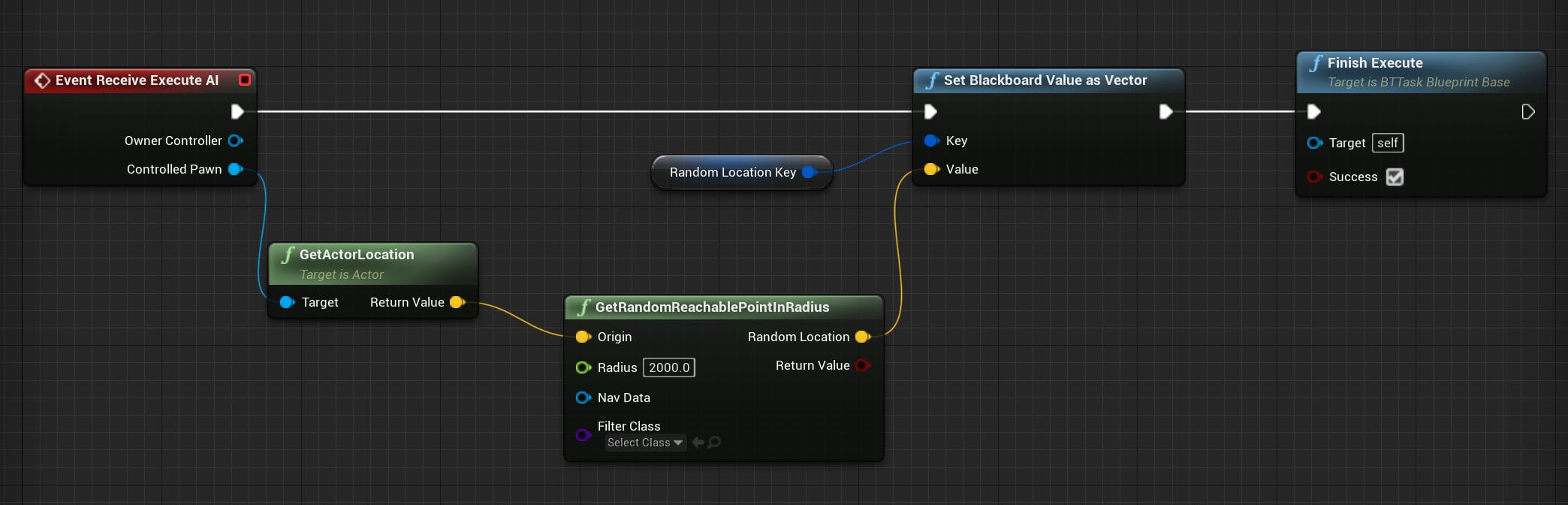Click the Key pin on Set Blackboard node

(931, 141)
